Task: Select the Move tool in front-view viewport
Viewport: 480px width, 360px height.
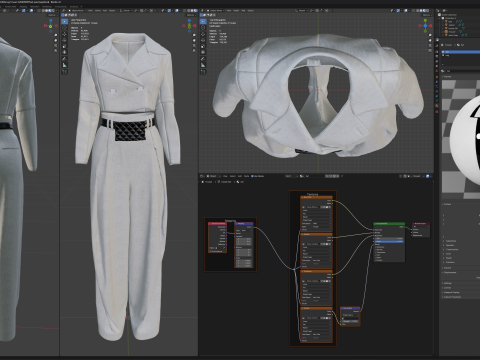Action: pyautogui.click(x=64, y=34)
